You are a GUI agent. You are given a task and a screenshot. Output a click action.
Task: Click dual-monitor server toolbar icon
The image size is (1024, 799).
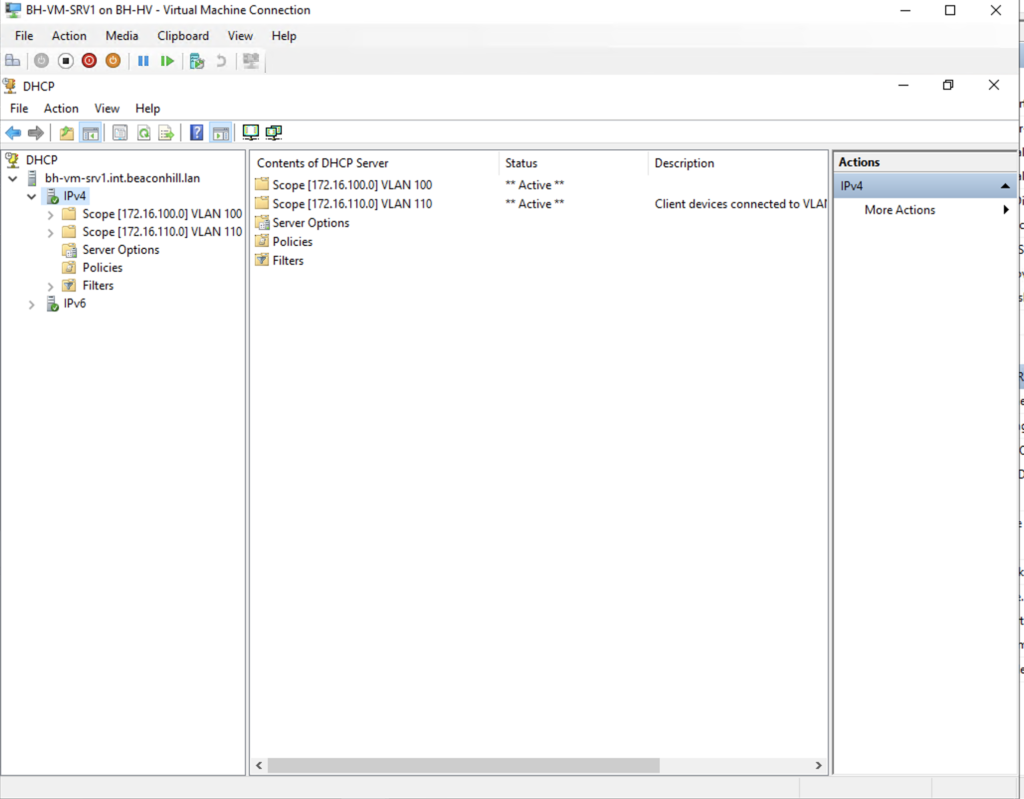tap(274, 133)
